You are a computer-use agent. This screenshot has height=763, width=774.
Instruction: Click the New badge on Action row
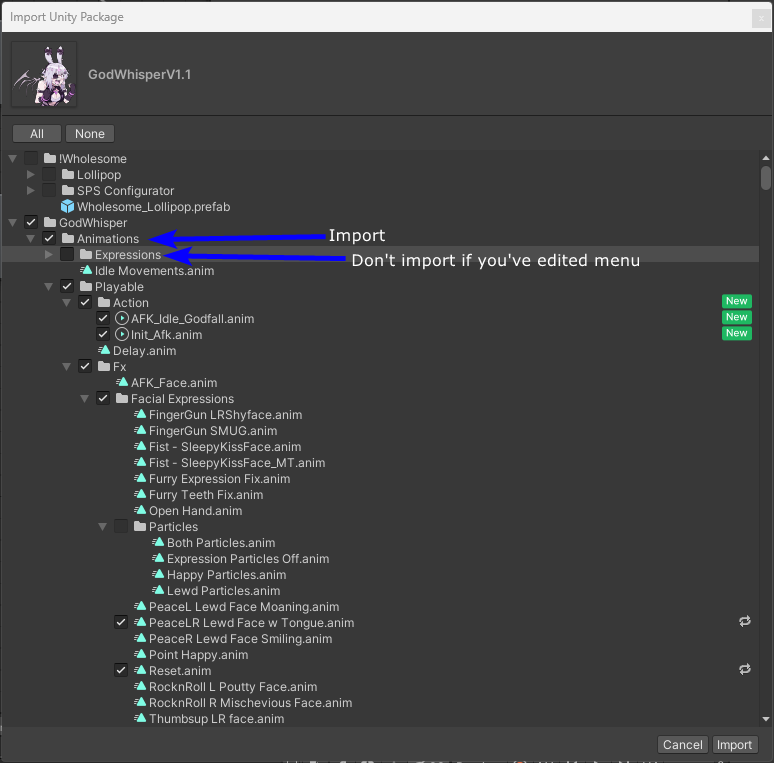pos(736,301)
